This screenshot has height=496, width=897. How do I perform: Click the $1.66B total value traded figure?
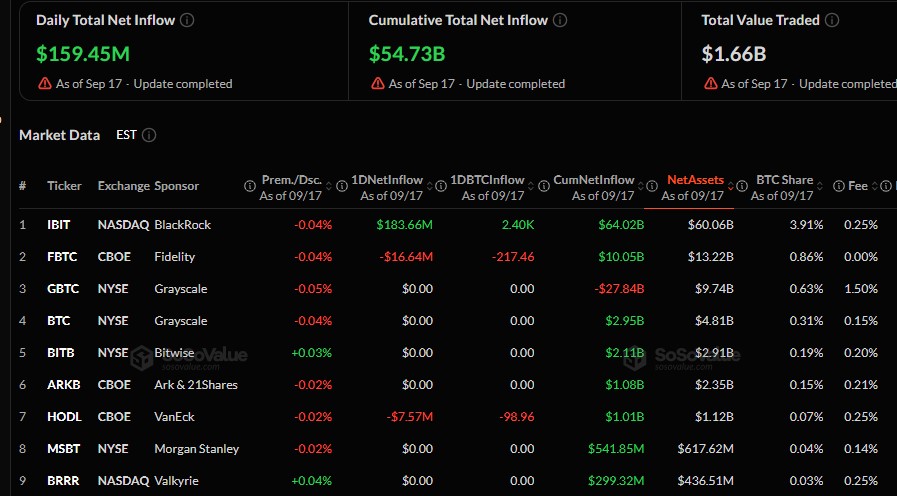(x=734, y=54)
